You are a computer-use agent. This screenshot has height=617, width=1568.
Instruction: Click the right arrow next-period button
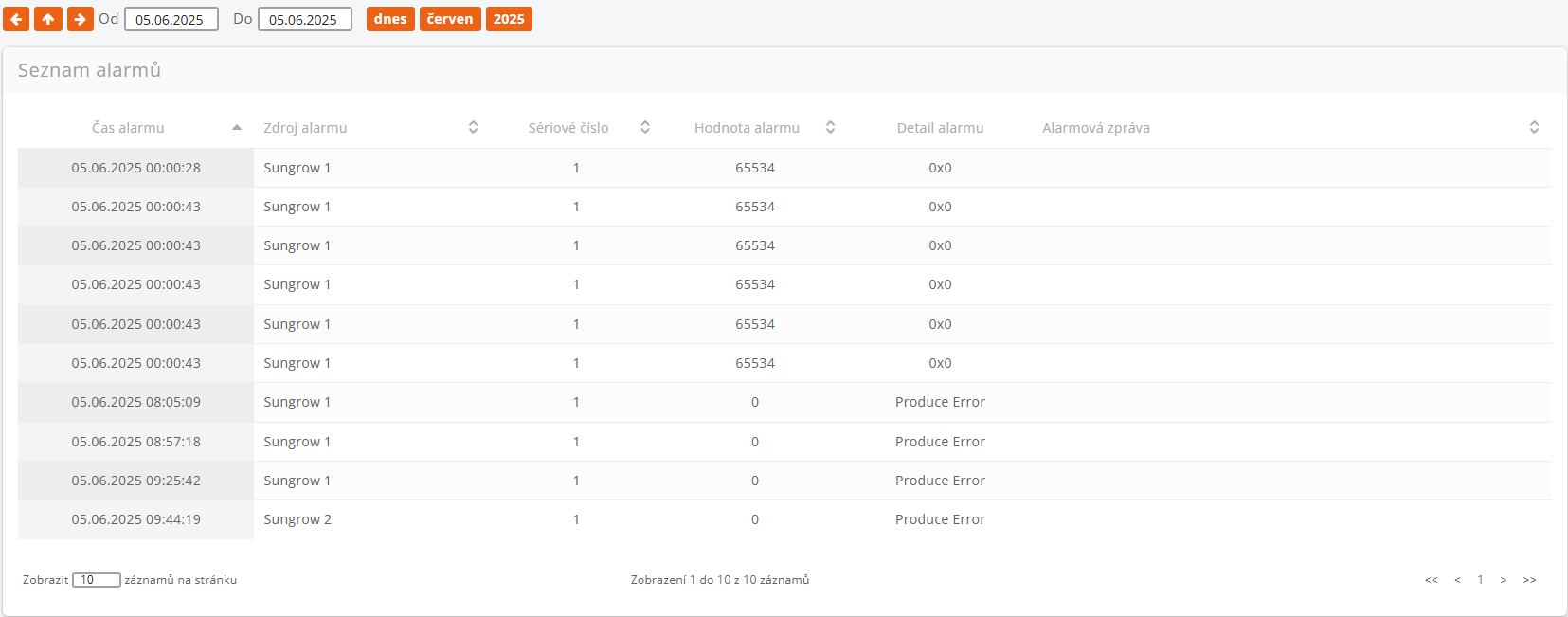81,19
